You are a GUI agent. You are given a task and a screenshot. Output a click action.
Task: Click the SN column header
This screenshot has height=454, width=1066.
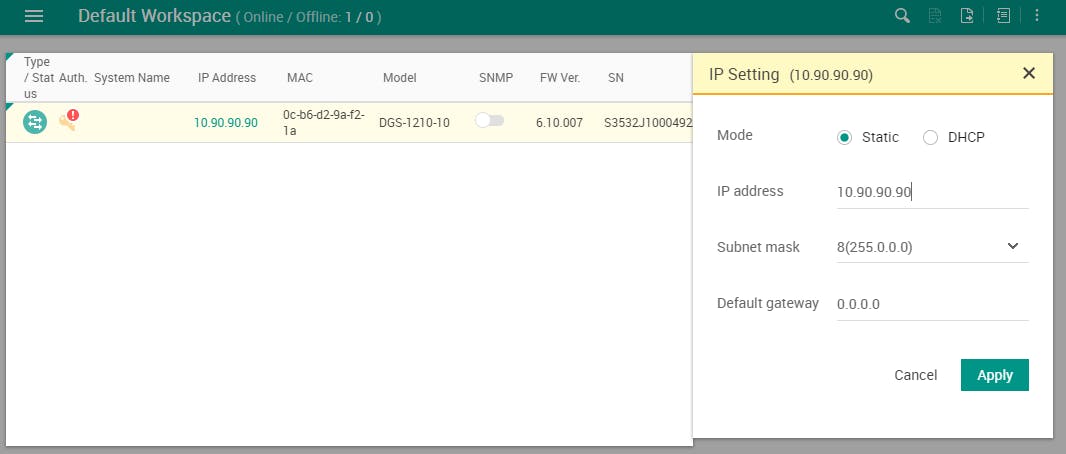point(615,77)
